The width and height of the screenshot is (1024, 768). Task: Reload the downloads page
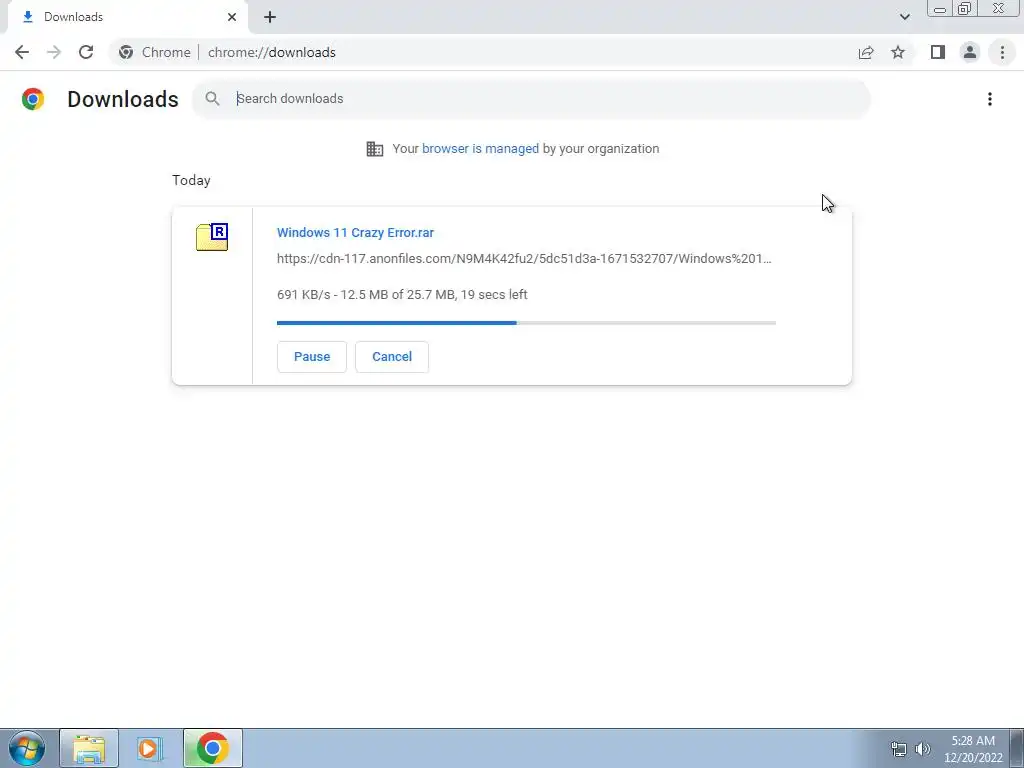86,52
